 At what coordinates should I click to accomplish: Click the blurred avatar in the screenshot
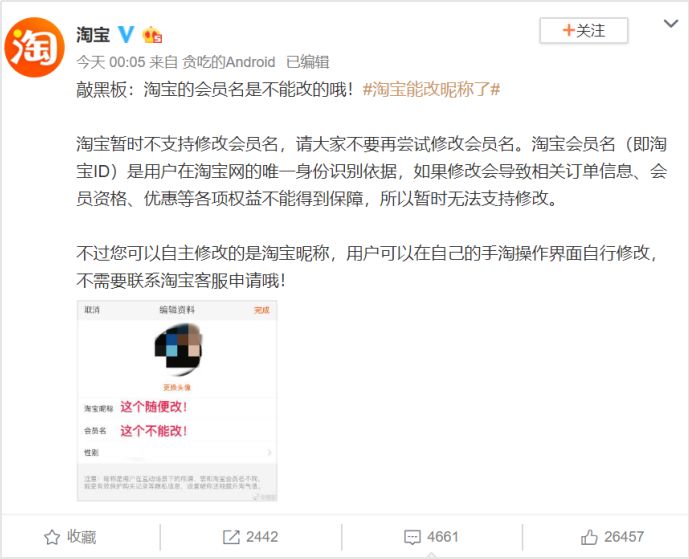pyautogui.click(x=178, y=350)
